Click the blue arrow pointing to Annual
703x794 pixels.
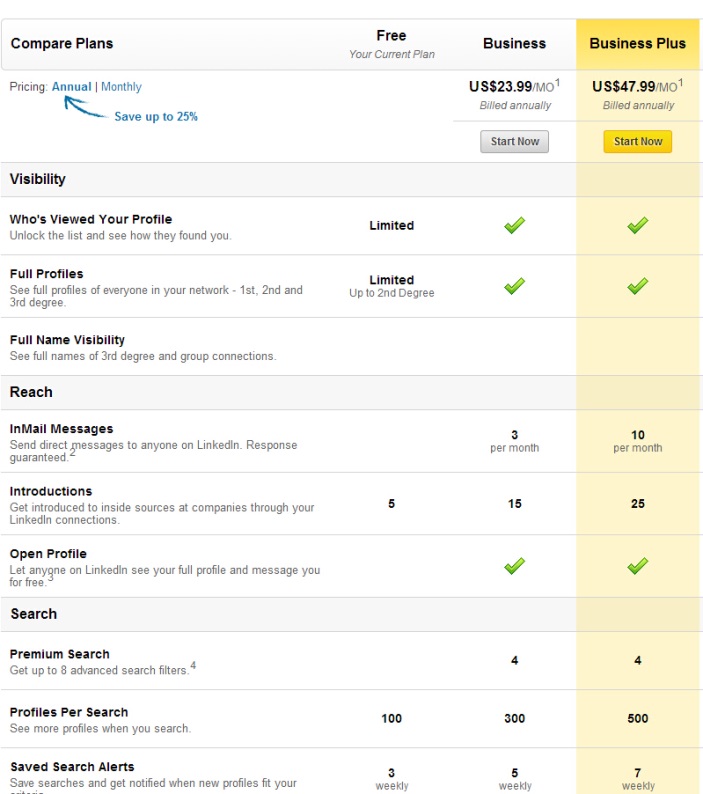click(x=83, y=108)
